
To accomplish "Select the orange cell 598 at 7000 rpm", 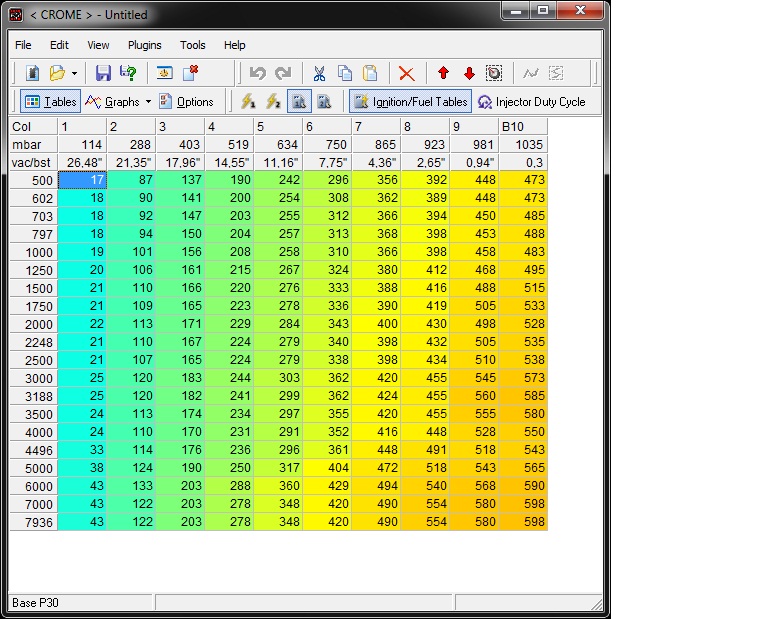I will 523,503.
